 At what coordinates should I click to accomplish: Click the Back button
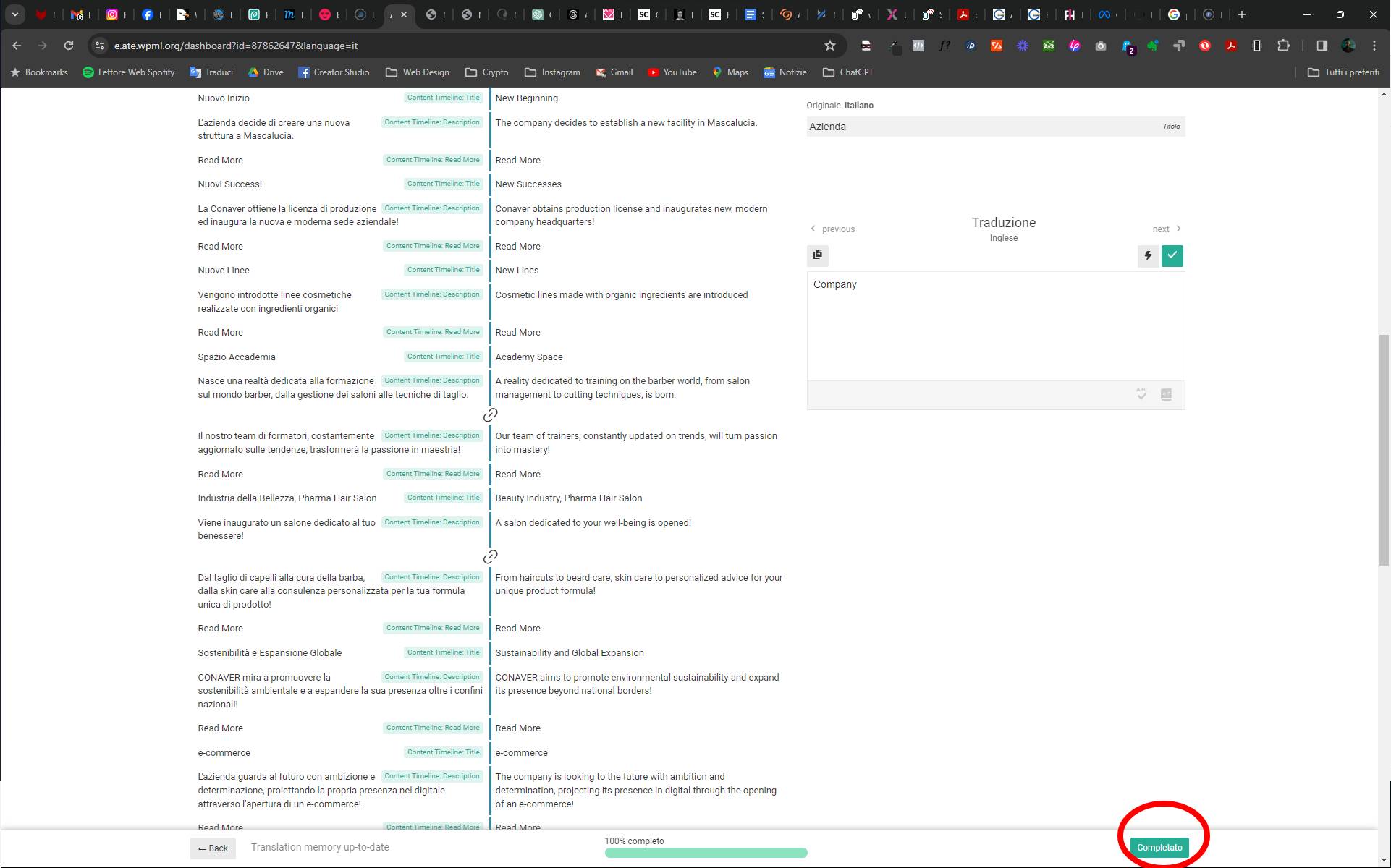(213, 848)
